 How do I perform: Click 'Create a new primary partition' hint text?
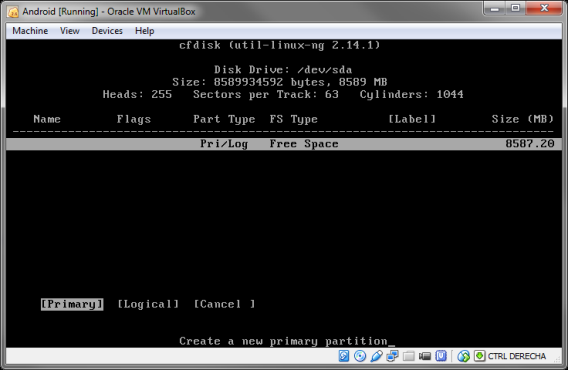283,341
